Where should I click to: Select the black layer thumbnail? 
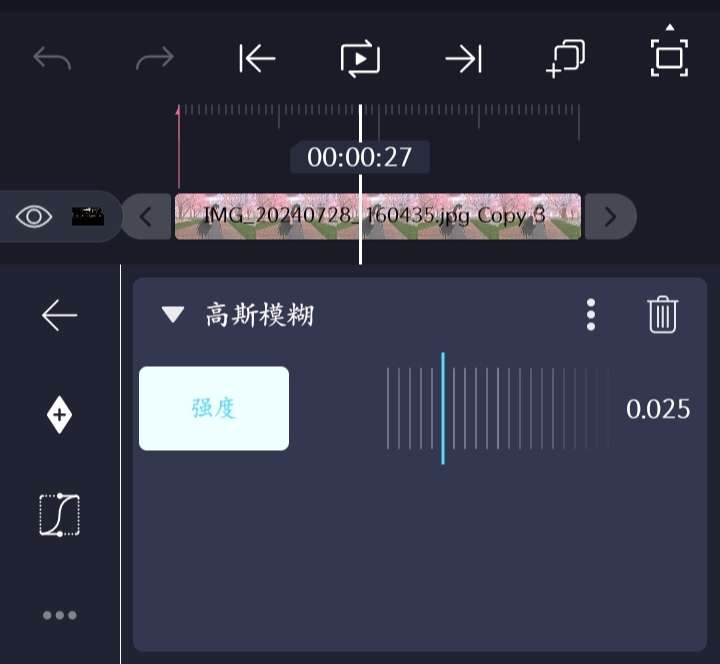click(88, 216)
